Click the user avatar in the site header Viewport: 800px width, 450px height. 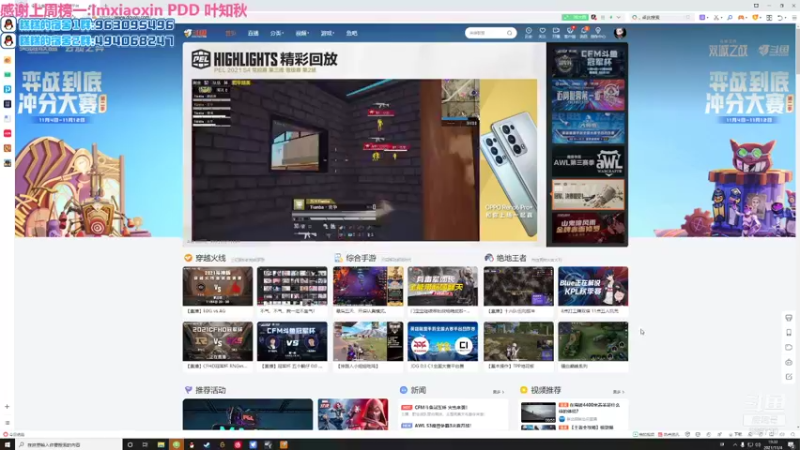coord(620,33)
